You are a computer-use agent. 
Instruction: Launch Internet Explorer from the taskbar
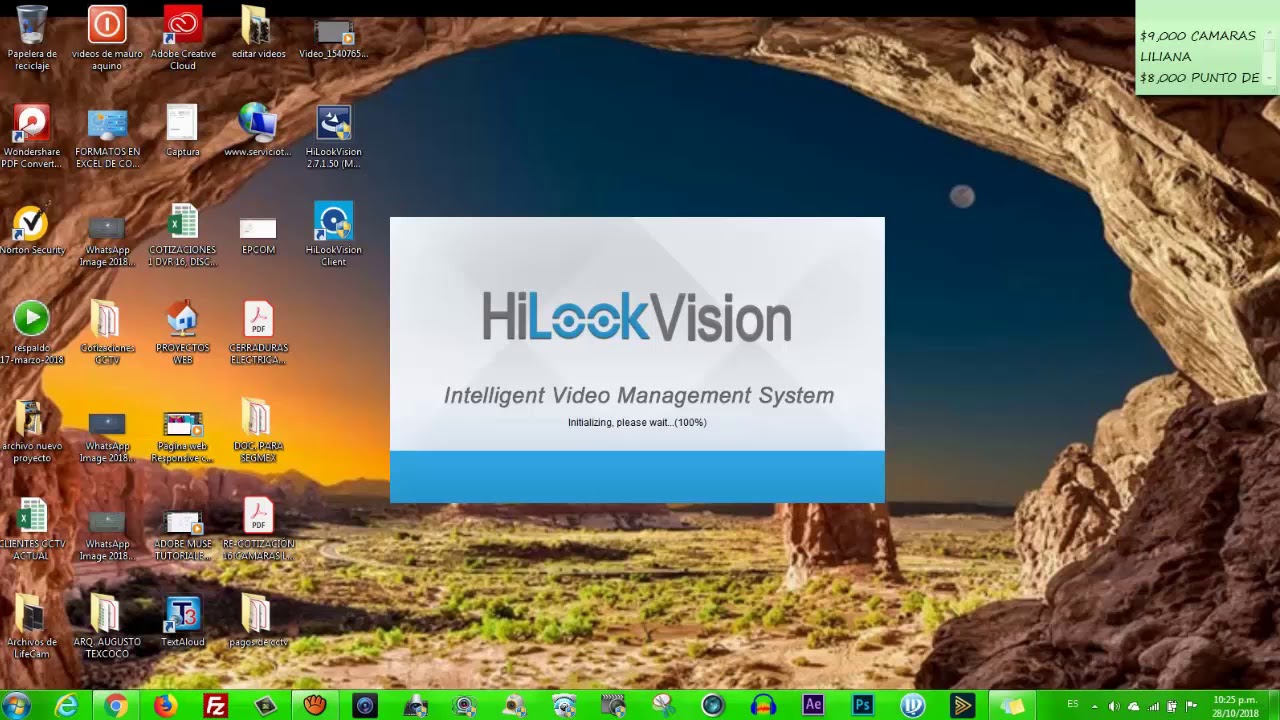pyautogui.click(x=66, y=706)
